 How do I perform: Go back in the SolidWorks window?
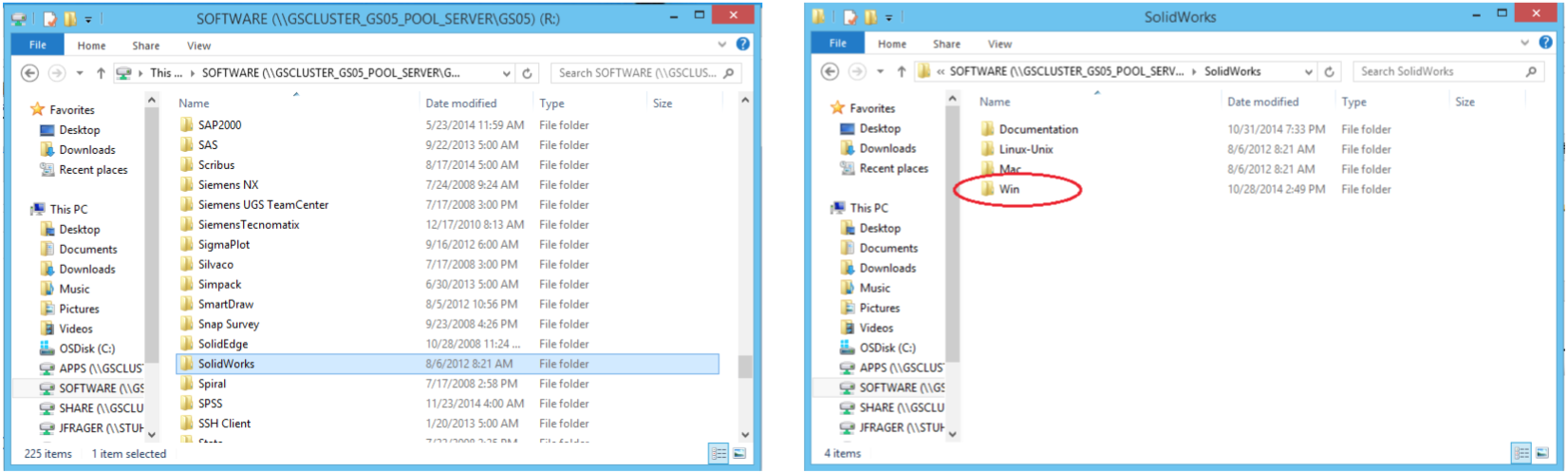(x=830, y=72)
